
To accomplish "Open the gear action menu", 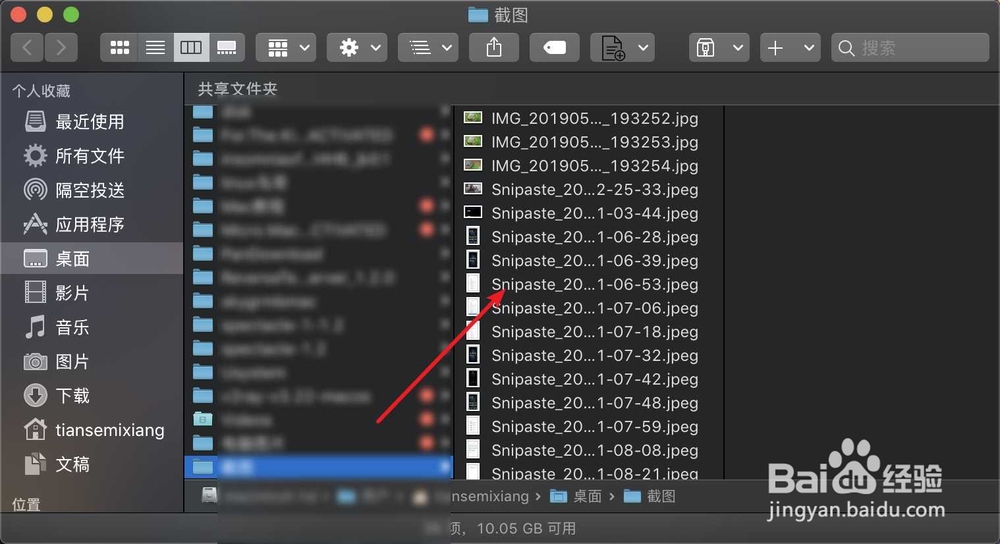I will click(x=357, y=48).
